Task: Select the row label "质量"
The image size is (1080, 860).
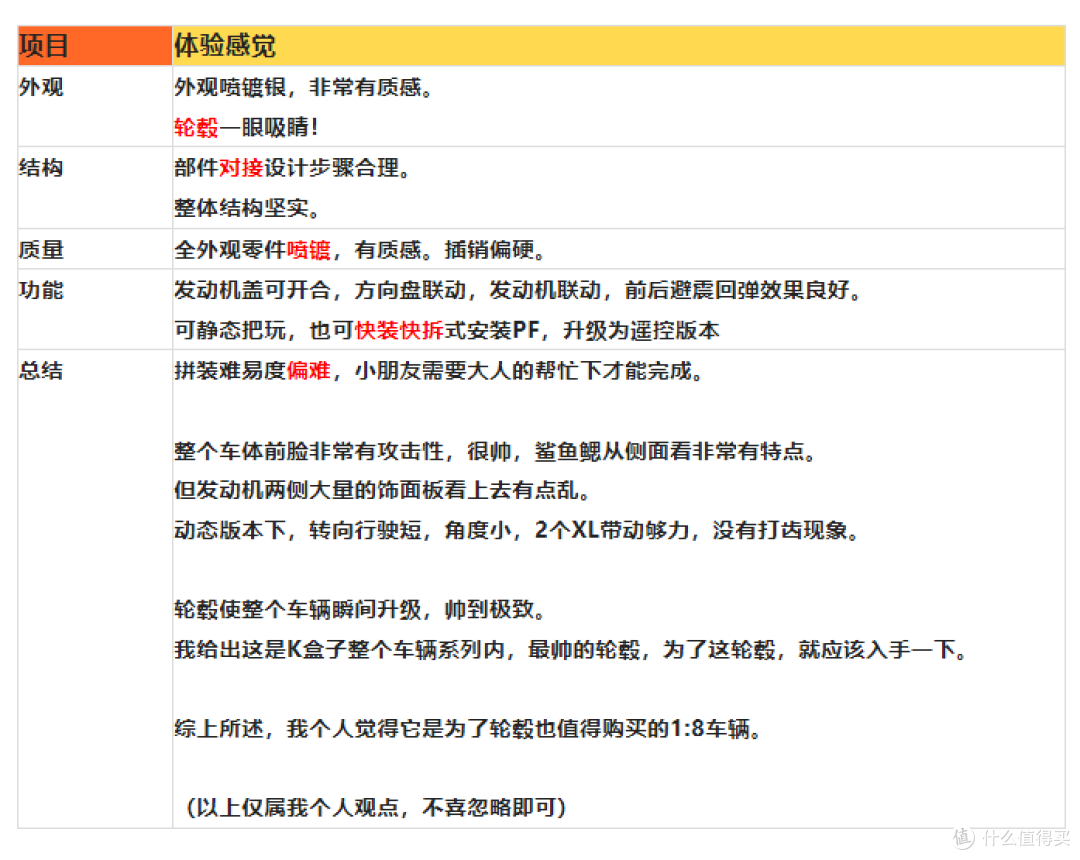Action: coord(41,249)
